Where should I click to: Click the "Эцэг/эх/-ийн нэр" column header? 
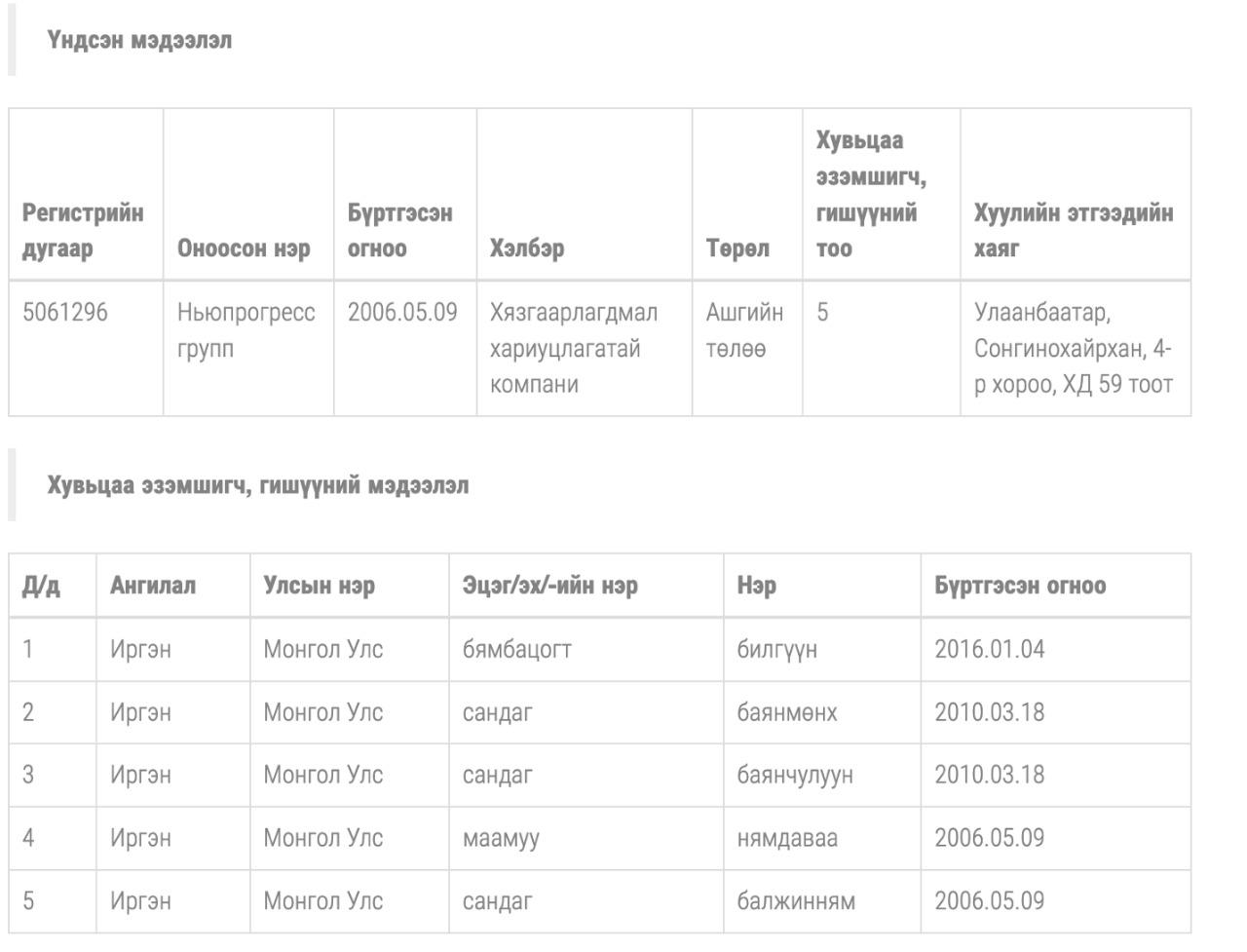pyautogui.click(x=549, y=586)
